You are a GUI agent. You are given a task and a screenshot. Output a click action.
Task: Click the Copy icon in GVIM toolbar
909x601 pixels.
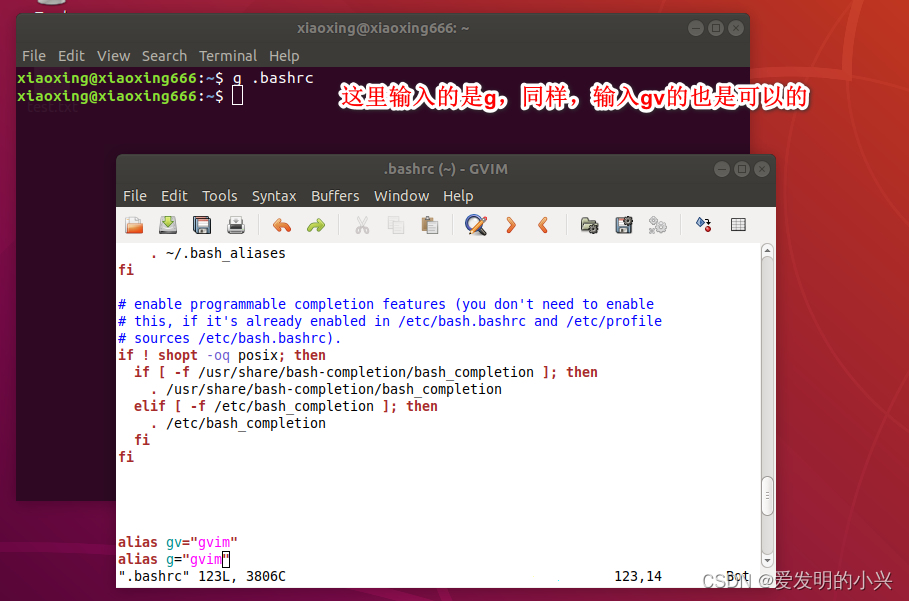396,225
